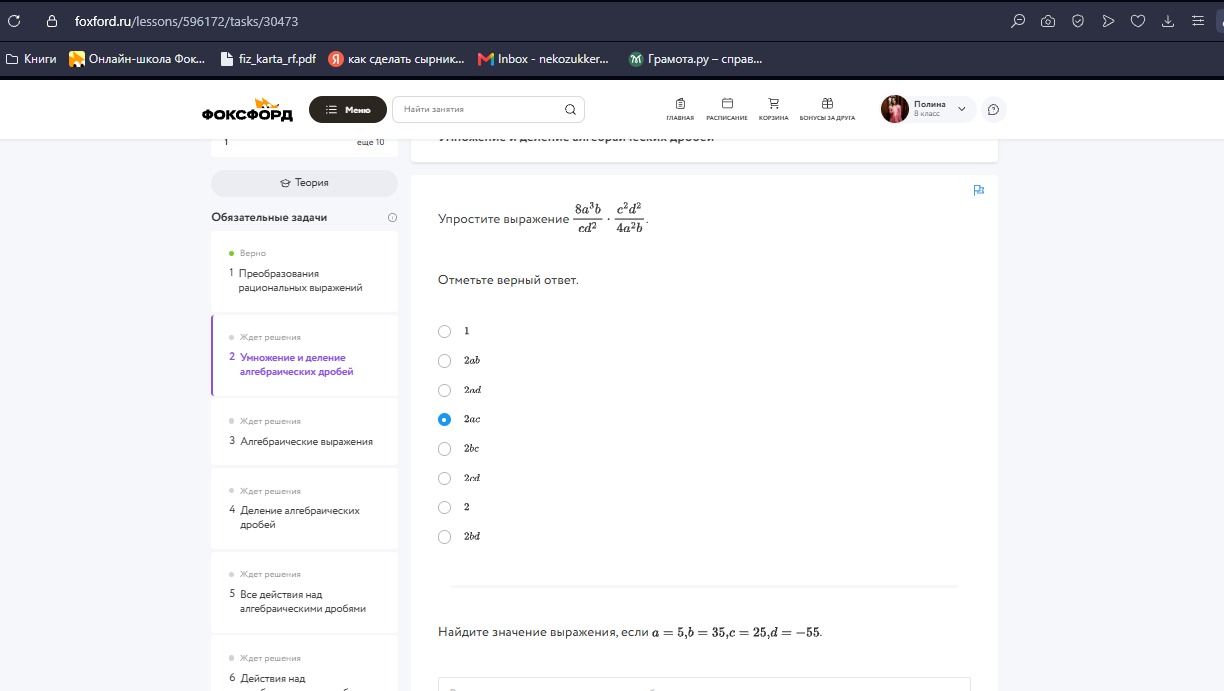
Task: Open the Грамота.ру bookmark
Action: (x=695, y=59)
